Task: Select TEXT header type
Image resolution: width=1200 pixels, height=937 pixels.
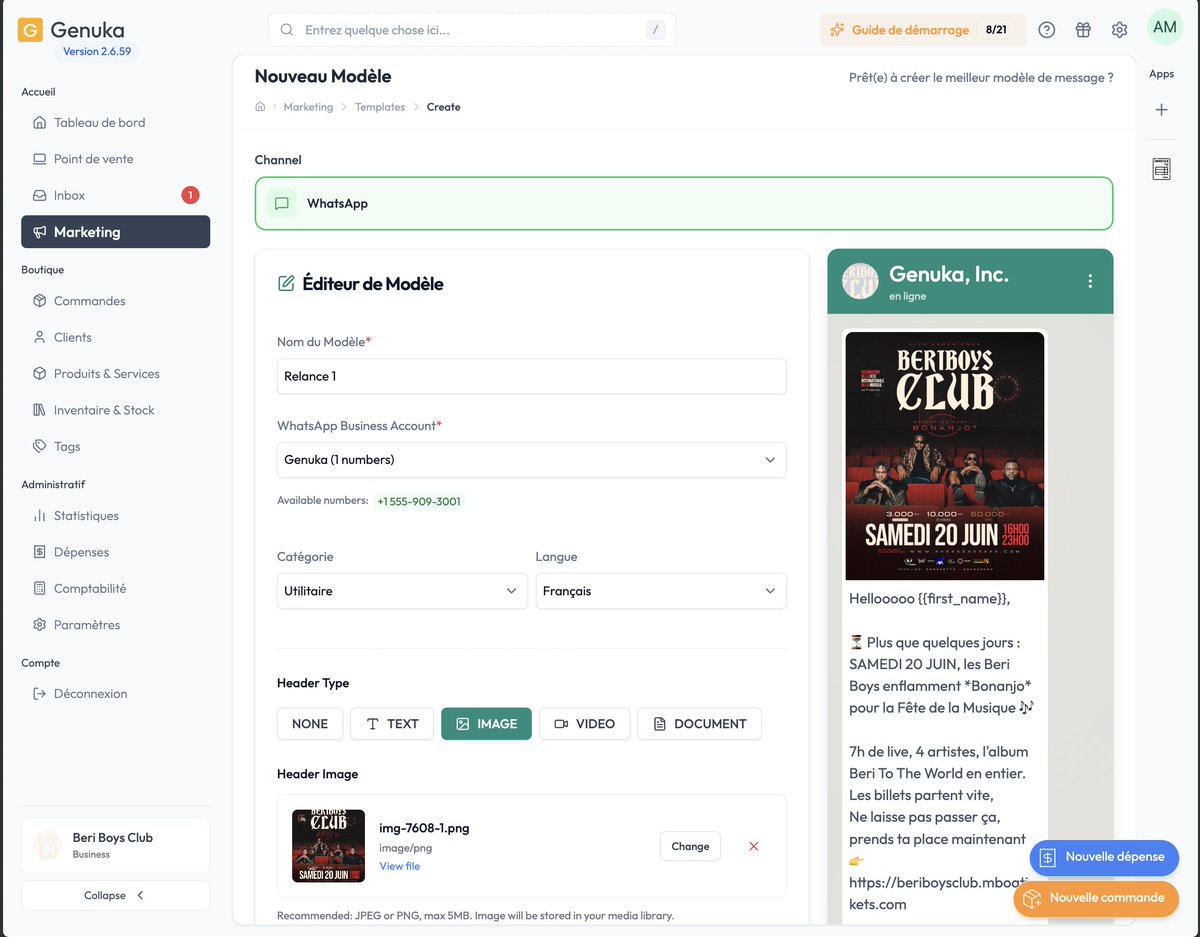Action: (x=392, y=724)
